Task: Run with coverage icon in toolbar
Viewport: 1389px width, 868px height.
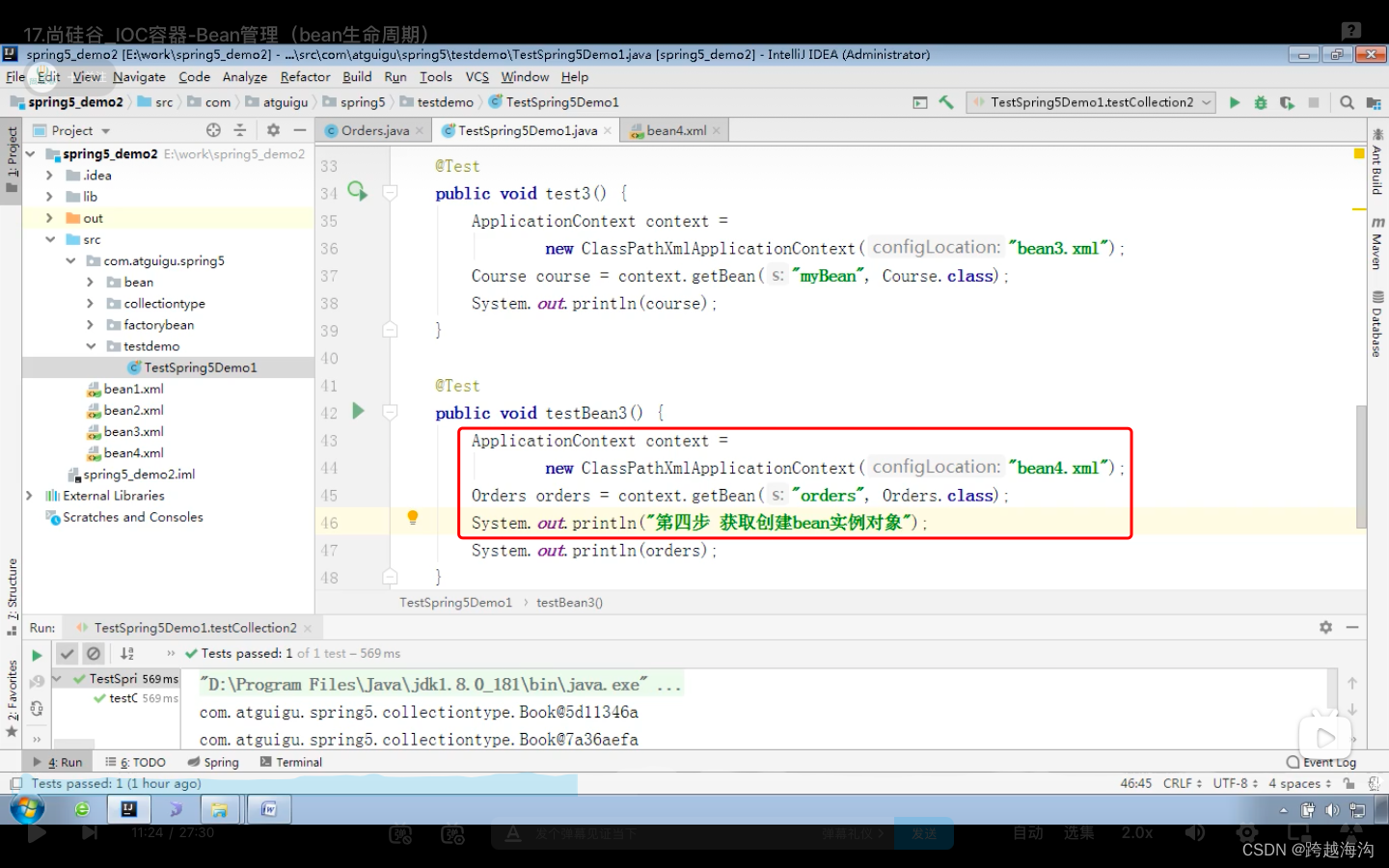Action: pyautogui.click(x=1287, y=102)
